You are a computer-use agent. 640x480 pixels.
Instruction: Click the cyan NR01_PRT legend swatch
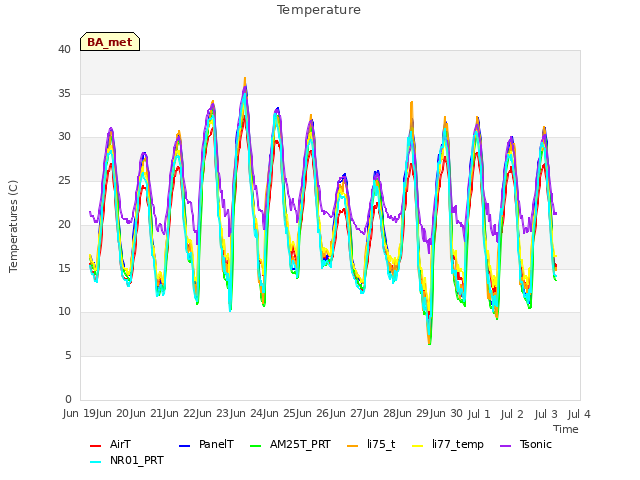point(95,462)
